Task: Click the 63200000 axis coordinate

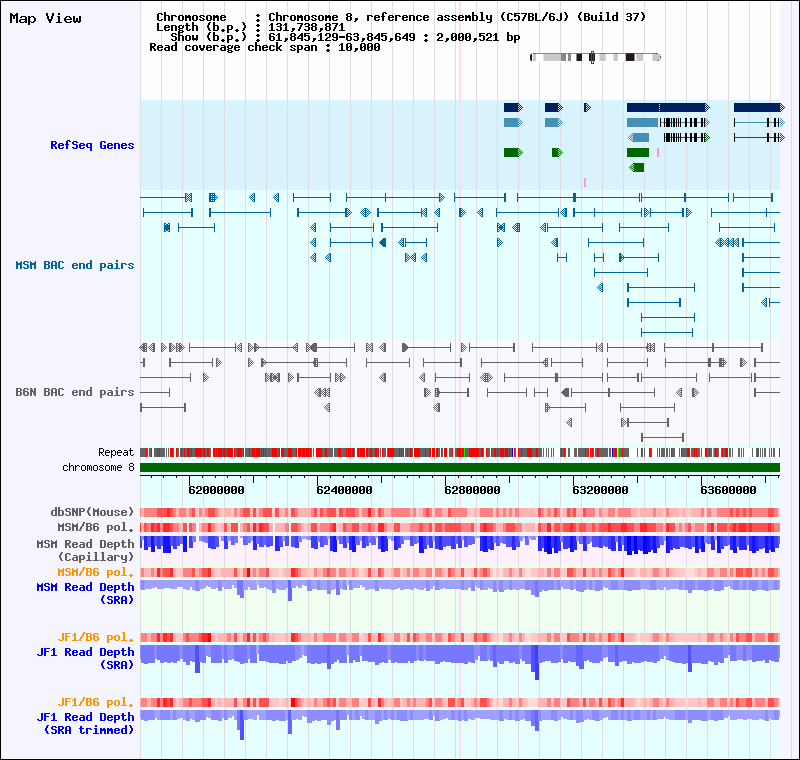Action: coord(601,490)
